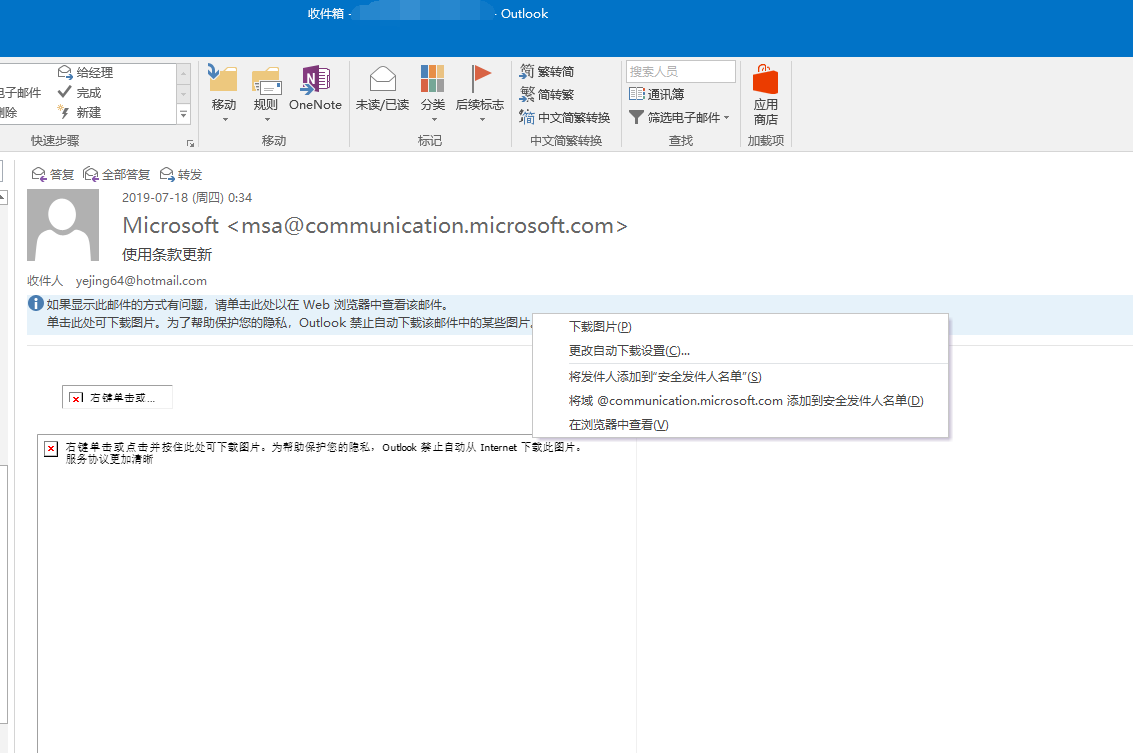This screenshot has width=1133, height=753.
Task: Click the sender's avatar picture
Action: (63, 225)
